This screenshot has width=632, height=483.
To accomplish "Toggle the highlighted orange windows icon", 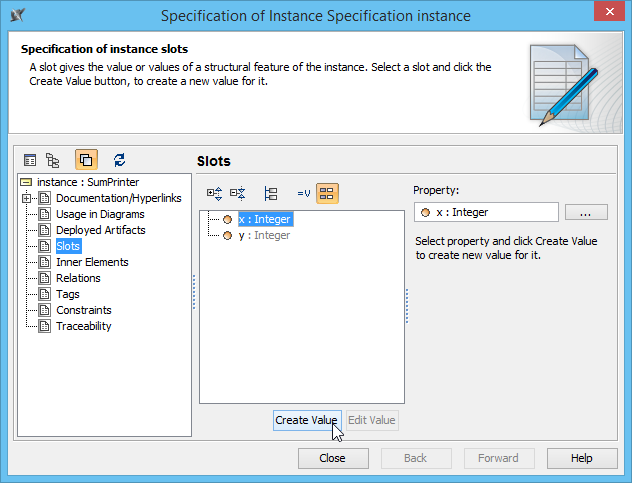I will pos(86,160).
